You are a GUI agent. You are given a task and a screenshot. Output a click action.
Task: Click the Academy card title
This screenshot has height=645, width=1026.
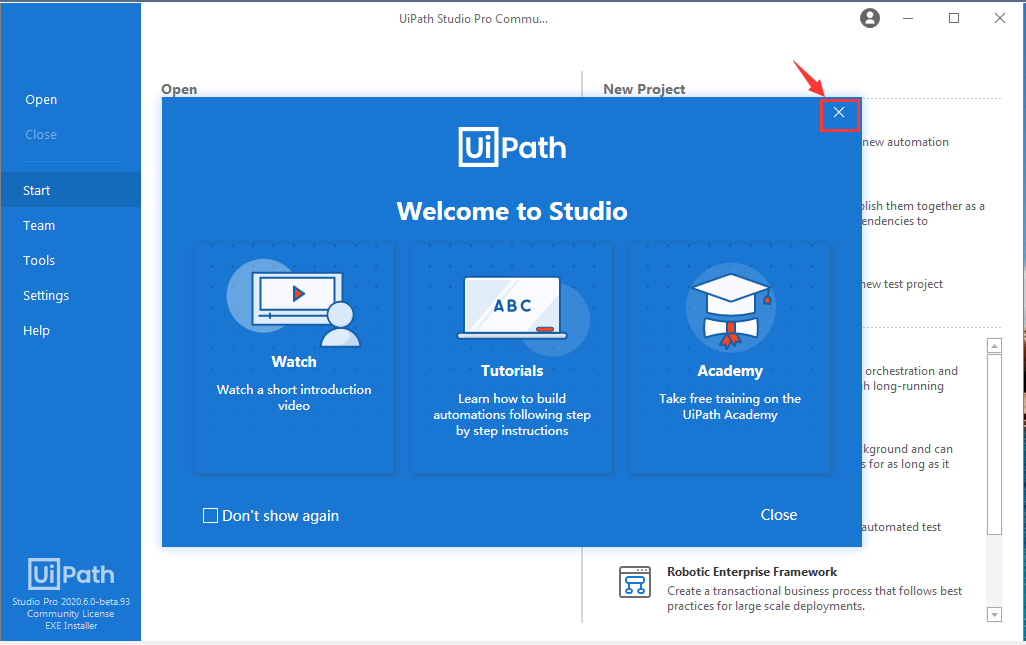pos(730,371)
